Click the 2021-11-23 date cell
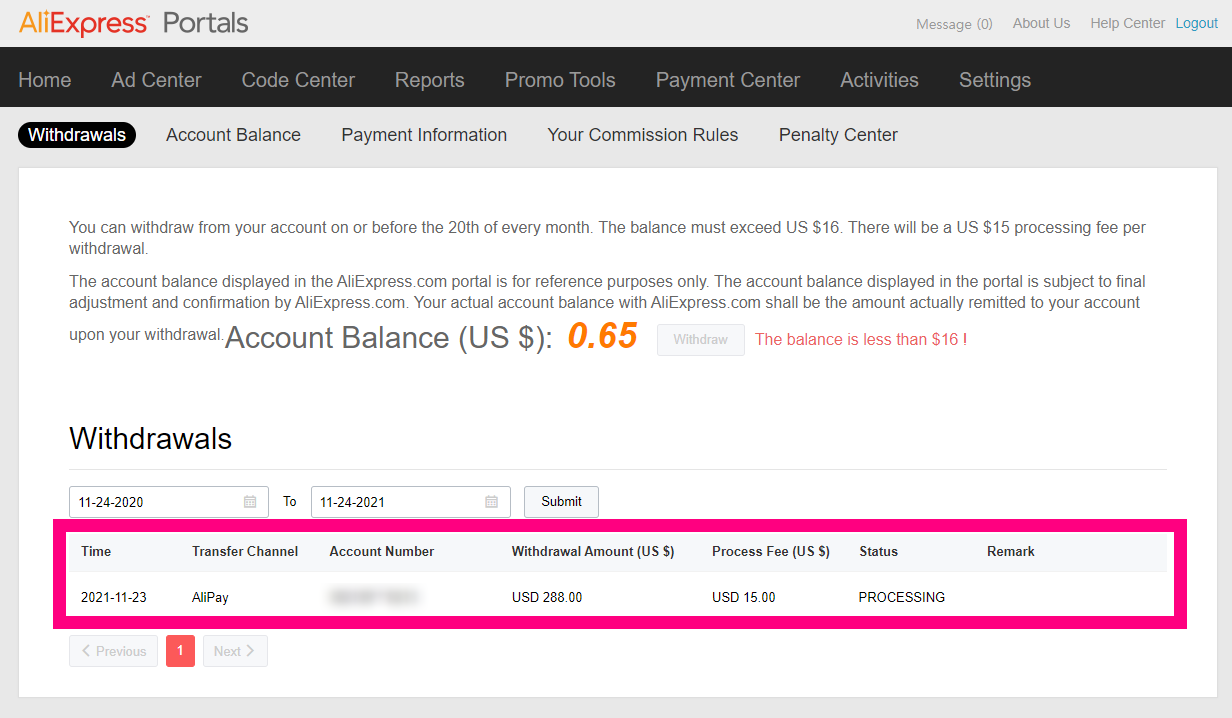This screenshot has height=718, width=1232. tap(114, 598)
